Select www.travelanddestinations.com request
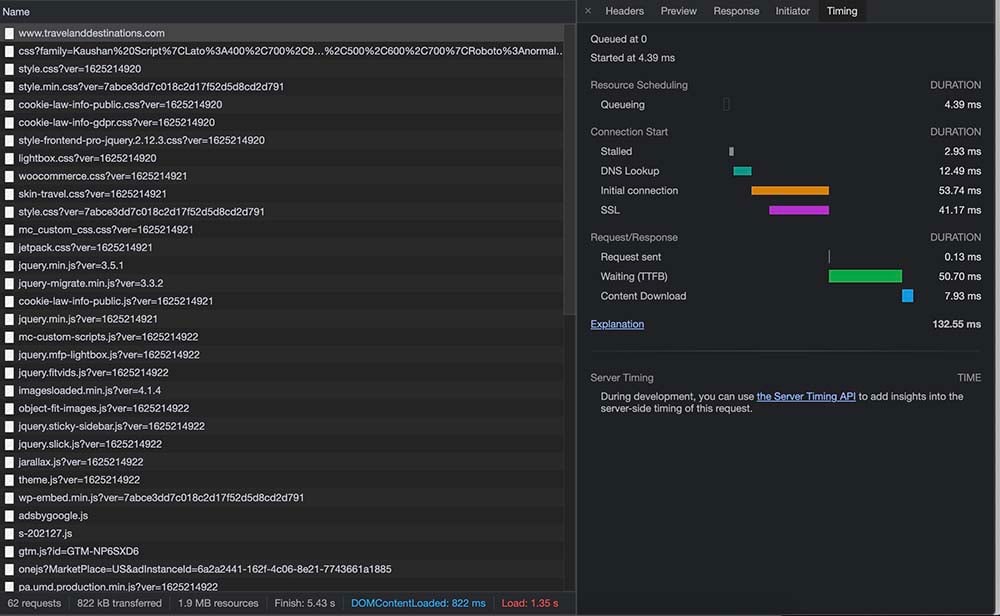The width and height of the screenshot is (1000, 616). [x=282, y=33]
